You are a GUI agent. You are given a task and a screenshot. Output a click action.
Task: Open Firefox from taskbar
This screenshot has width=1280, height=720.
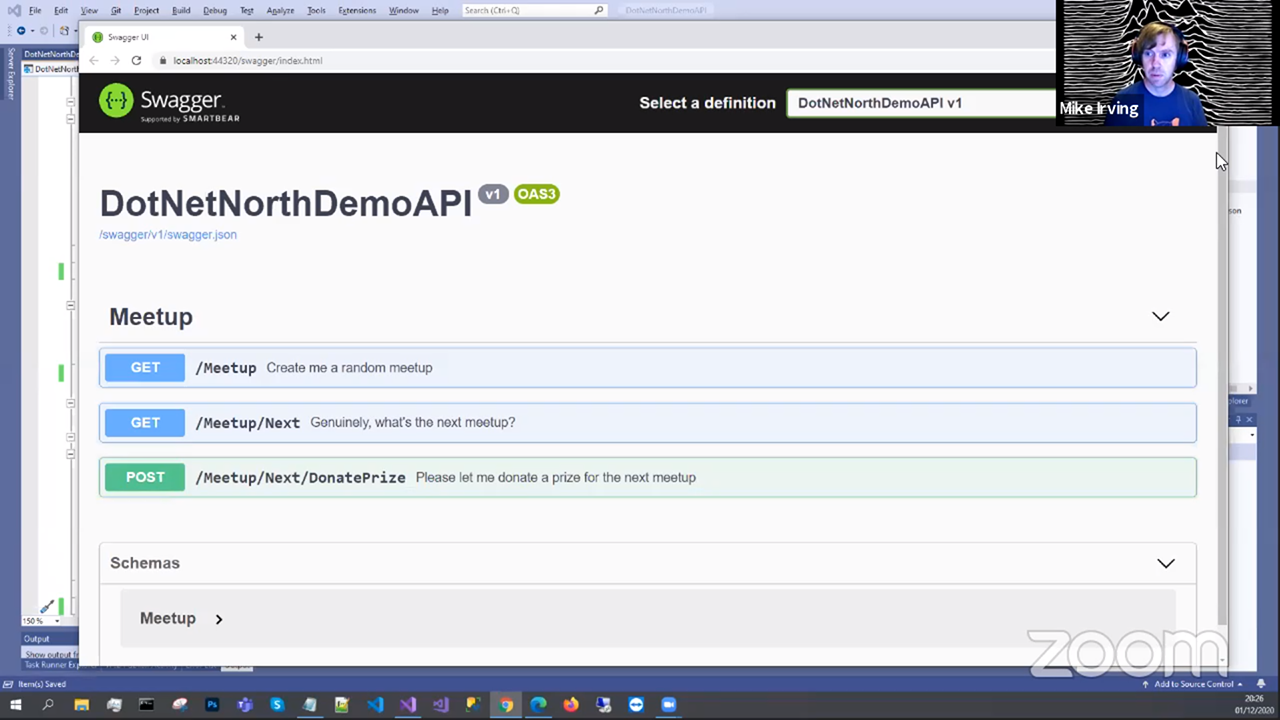coord(571,705)
